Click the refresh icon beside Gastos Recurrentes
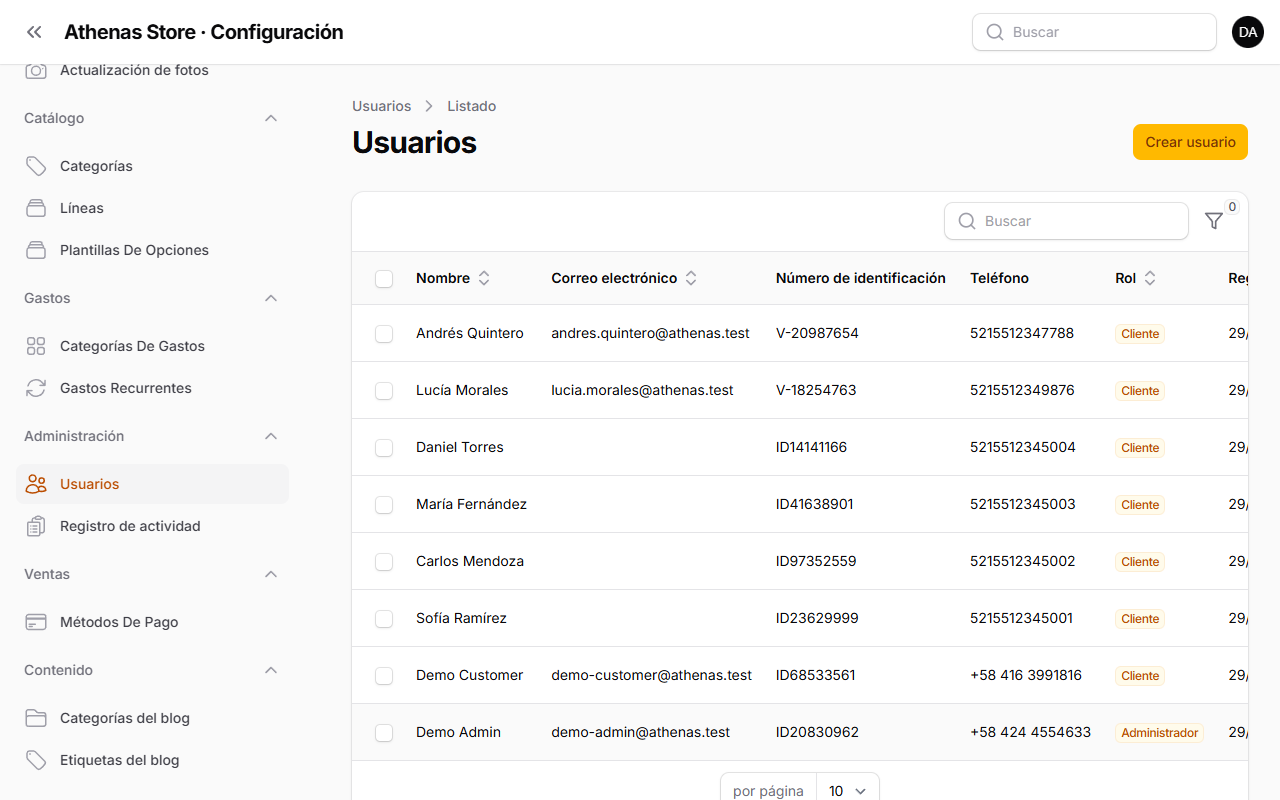Image resolution: width=1280 pixels, height=800 pixels. pos(36,388)
